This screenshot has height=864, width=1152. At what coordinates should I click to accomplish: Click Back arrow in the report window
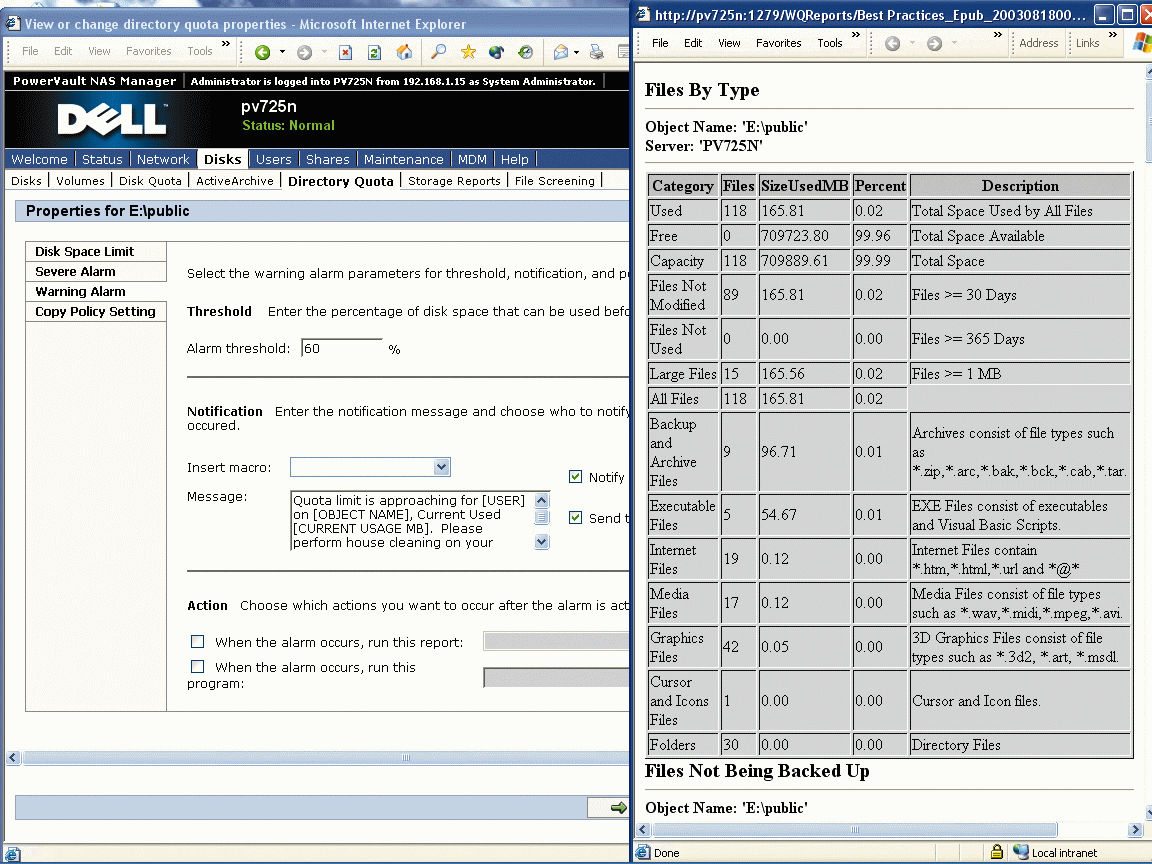coord(892,43)
